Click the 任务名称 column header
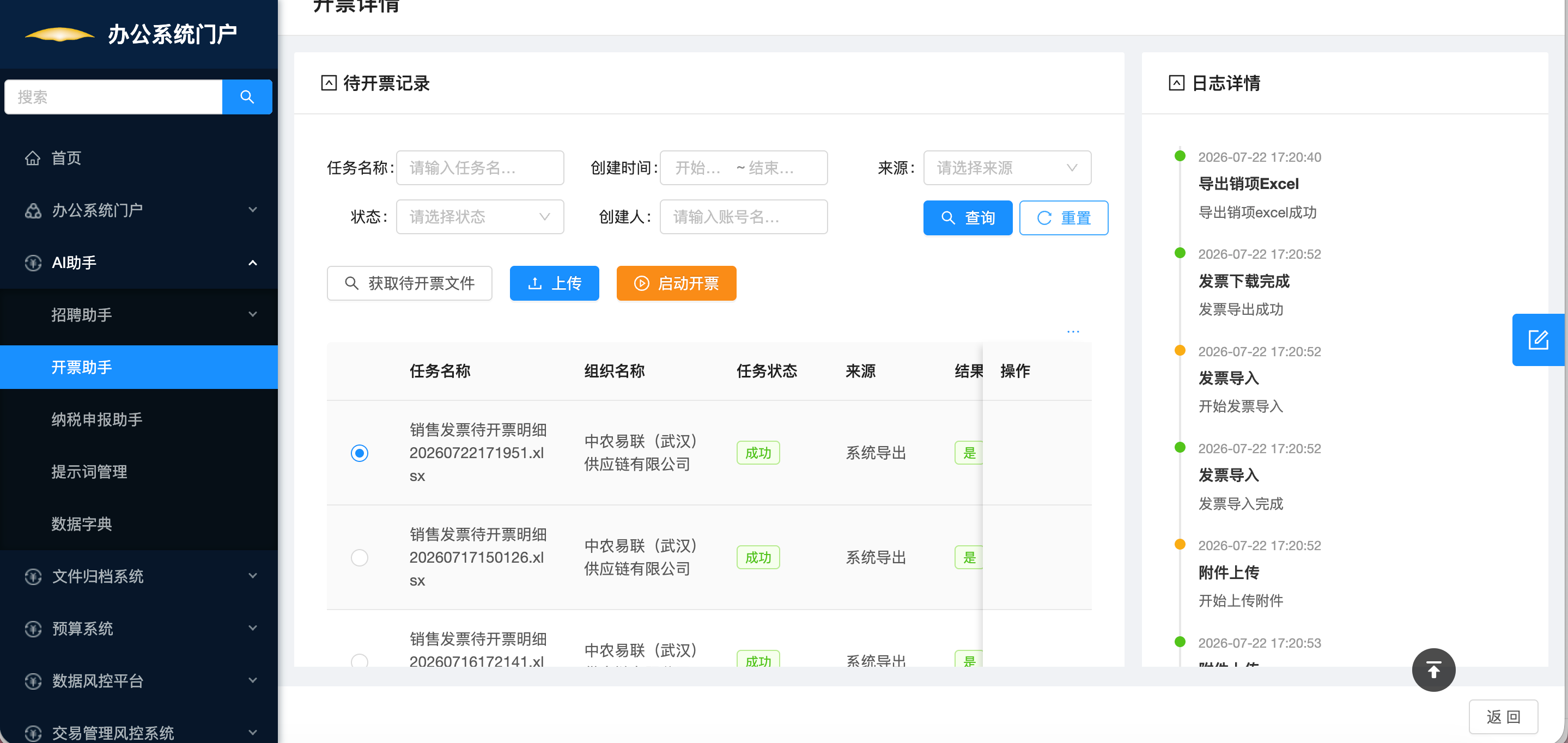 [440, 371]
